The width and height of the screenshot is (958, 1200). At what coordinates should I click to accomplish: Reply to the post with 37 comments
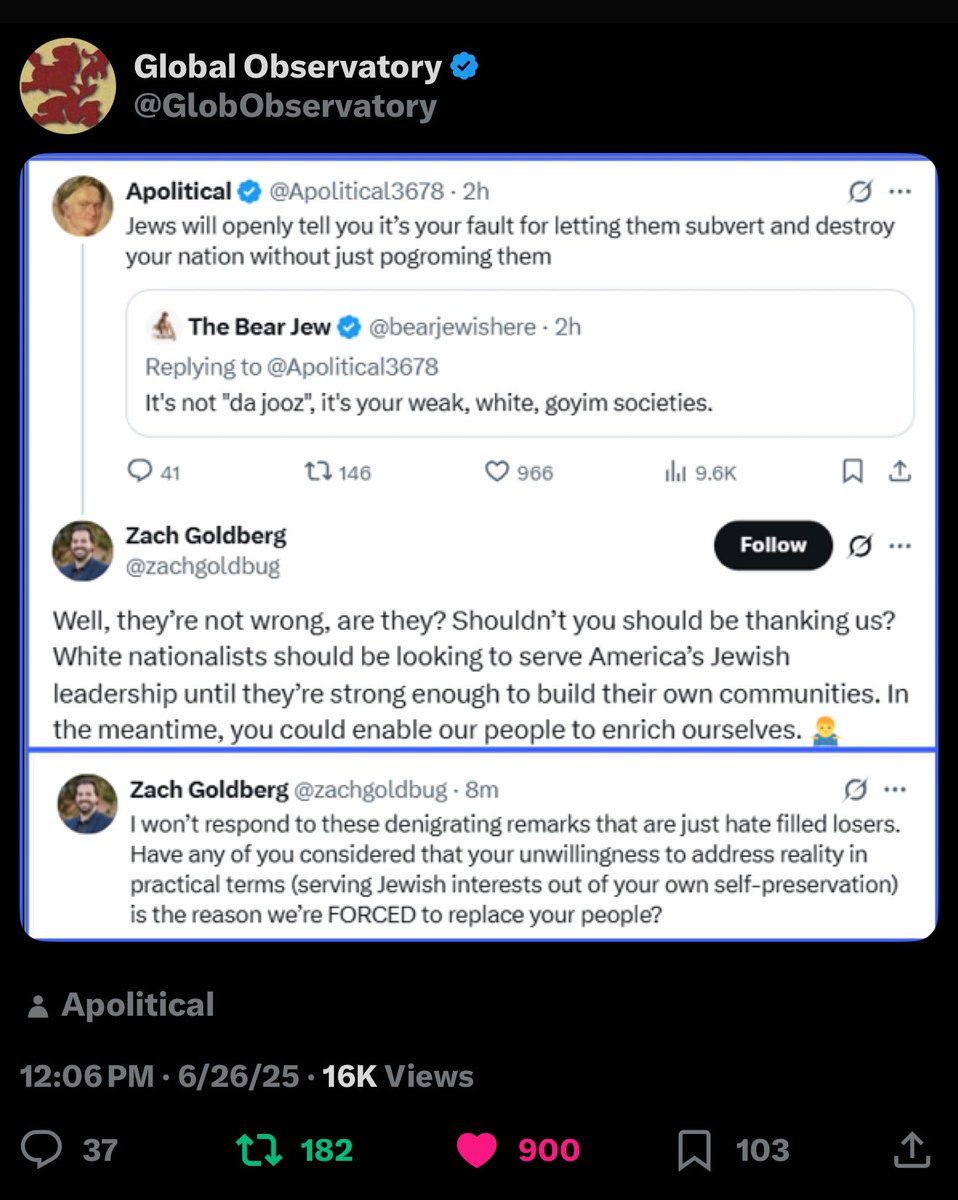click(x=42, y=1149)
